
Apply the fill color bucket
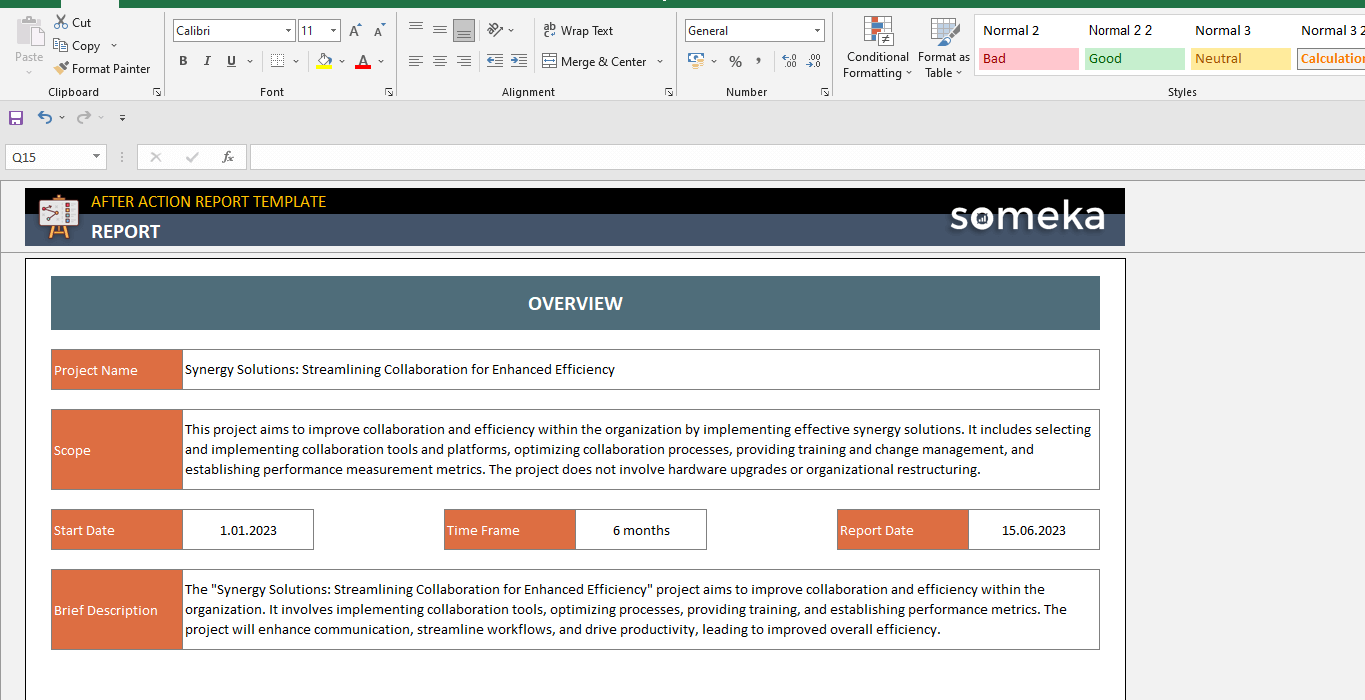tap(323, 61)
